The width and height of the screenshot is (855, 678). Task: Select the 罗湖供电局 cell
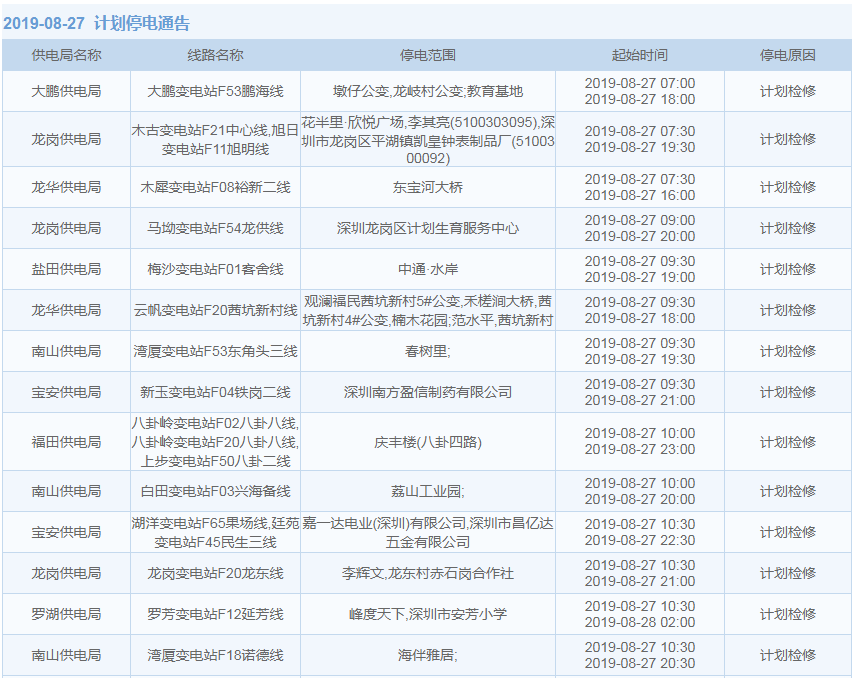pos(66,614)
